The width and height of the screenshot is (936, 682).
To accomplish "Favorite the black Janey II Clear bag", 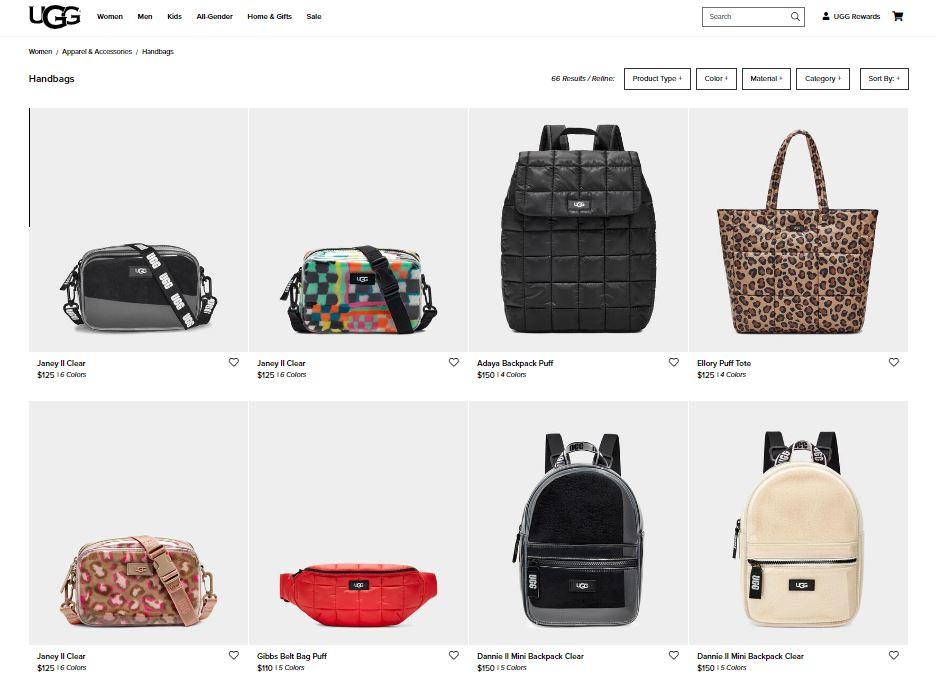I will pos(234,362).
